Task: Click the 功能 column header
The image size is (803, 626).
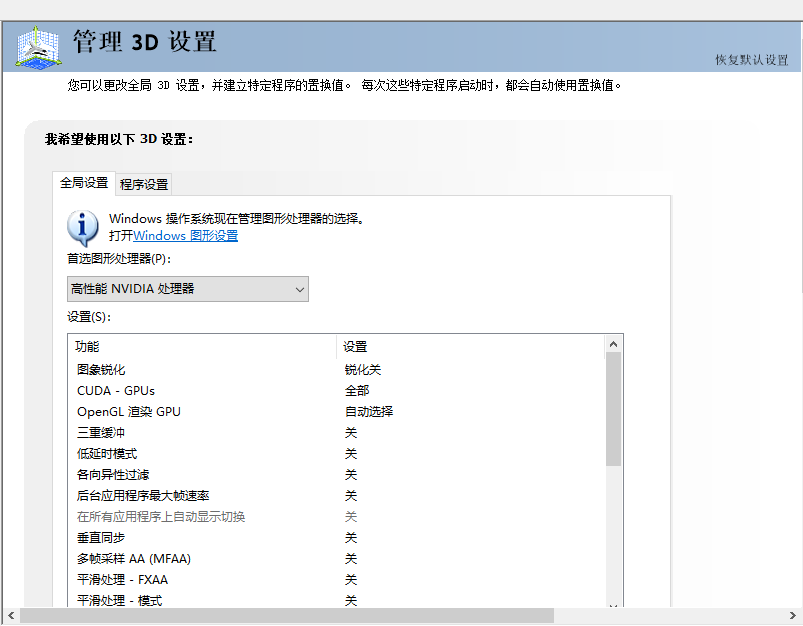Action: pos(88,347)
